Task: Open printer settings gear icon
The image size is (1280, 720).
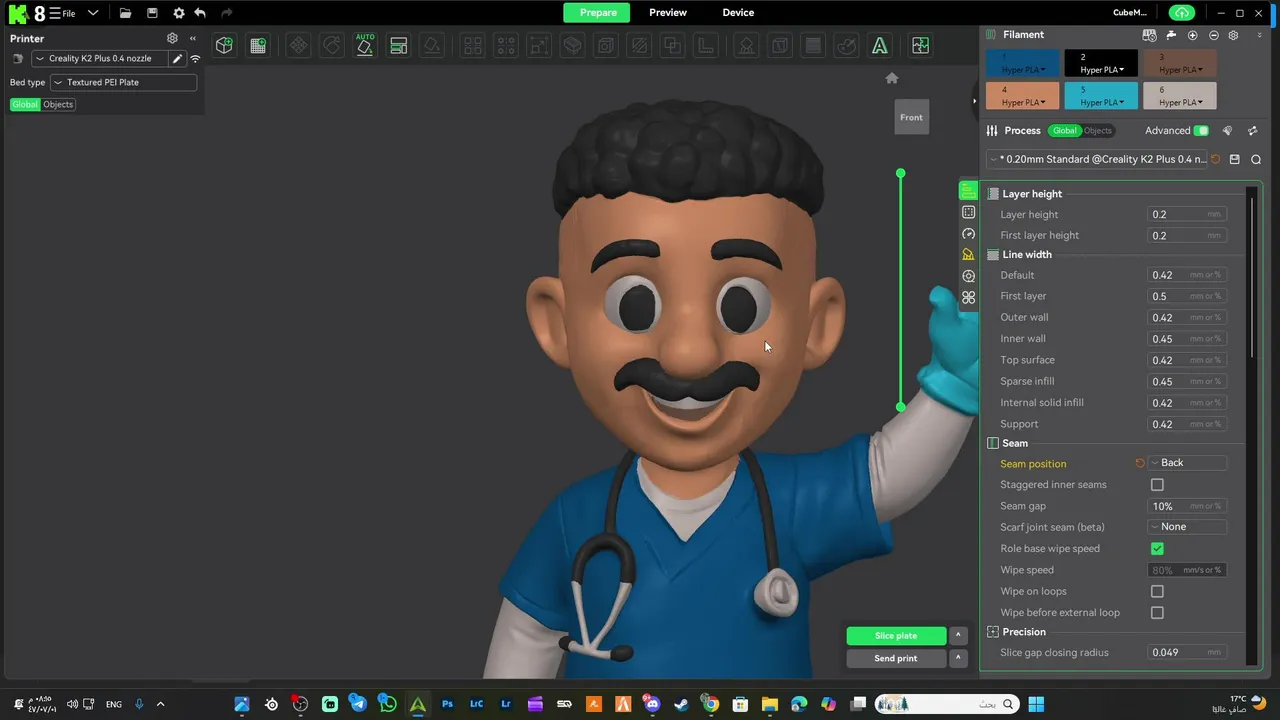Action: tap(172, 38)
